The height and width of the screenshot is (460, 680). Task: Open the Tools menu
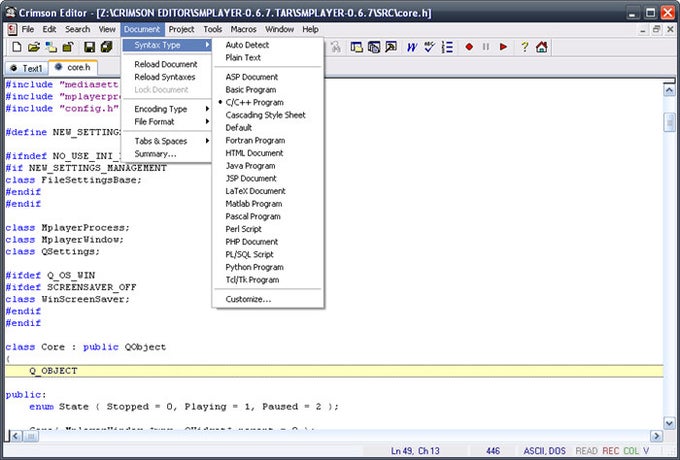213,29
